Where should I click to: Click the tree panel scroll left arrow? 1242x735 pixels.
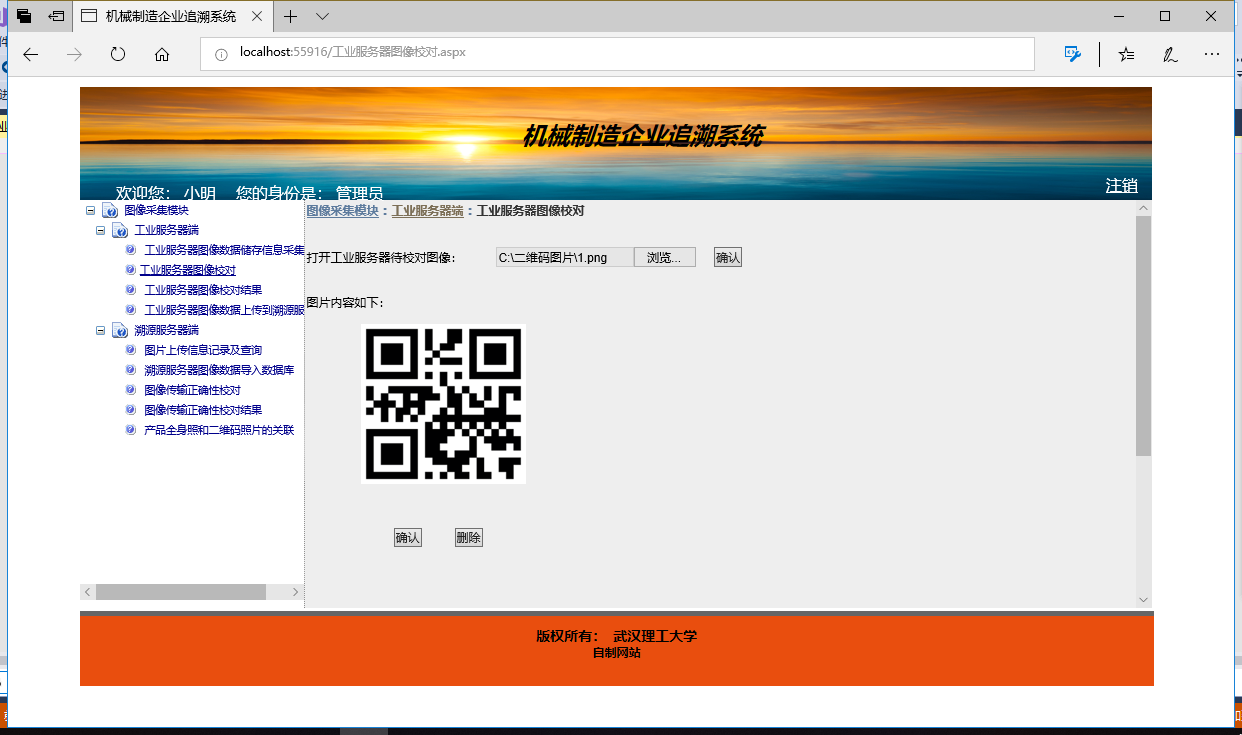(88, 592)
